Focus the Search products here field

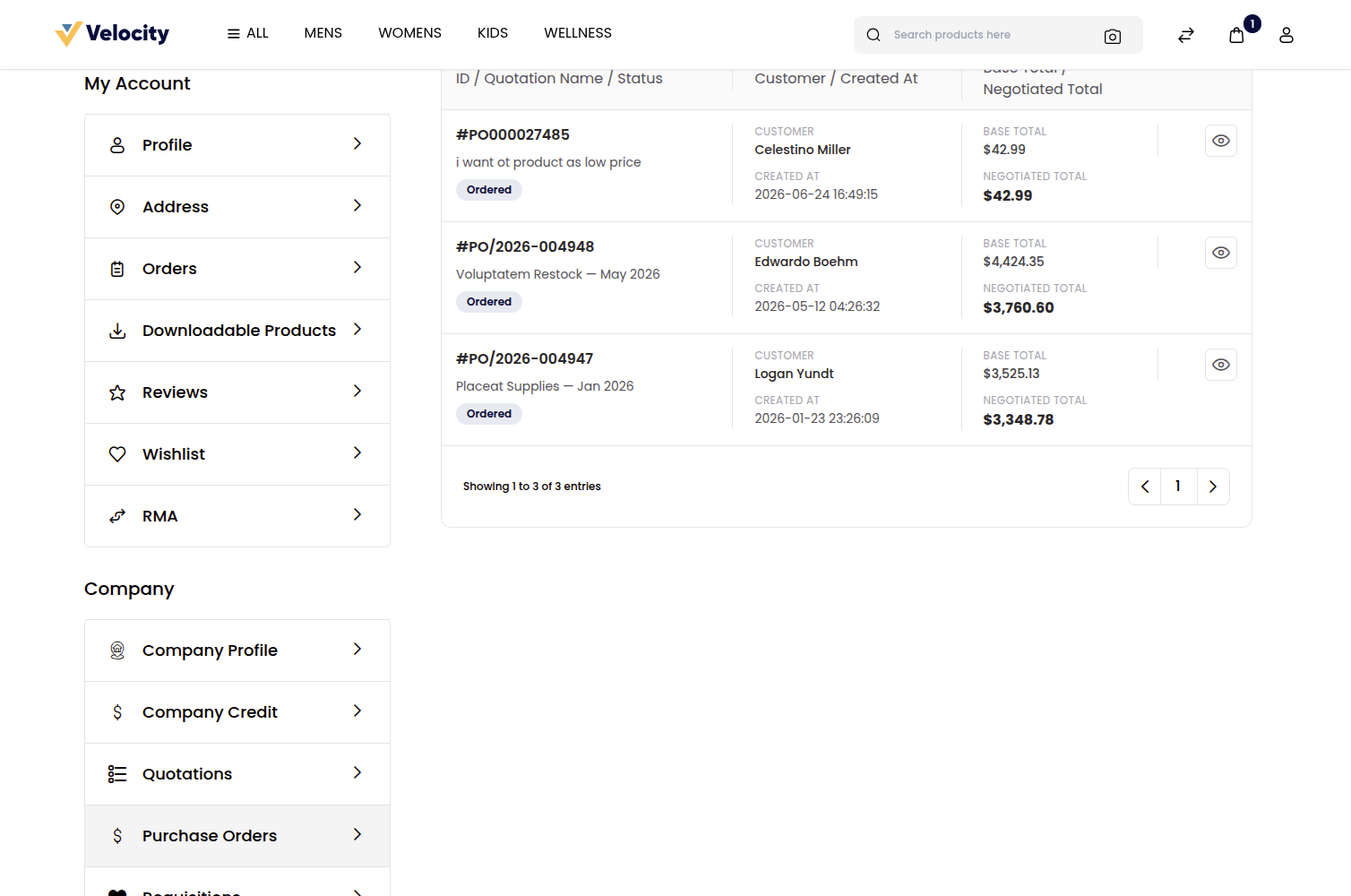[990, 35]
